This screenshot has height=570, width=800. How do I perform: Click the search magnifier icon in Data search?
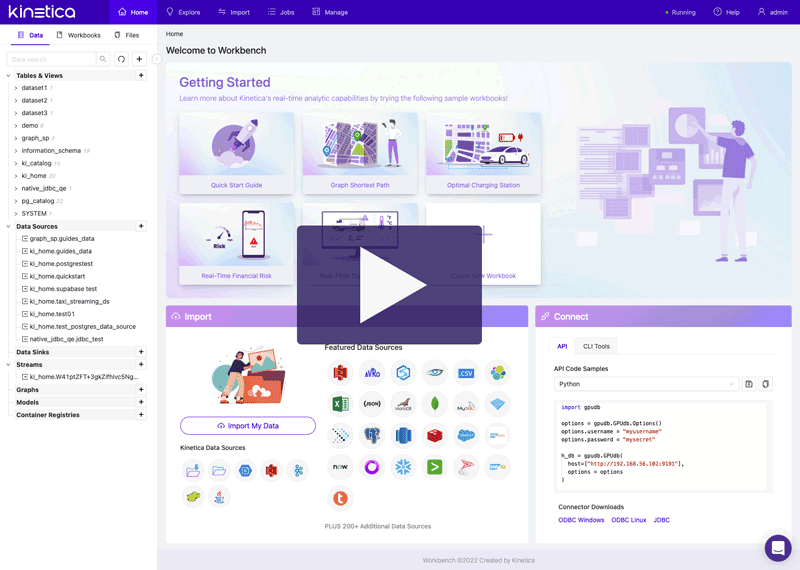tap(103, 59)
